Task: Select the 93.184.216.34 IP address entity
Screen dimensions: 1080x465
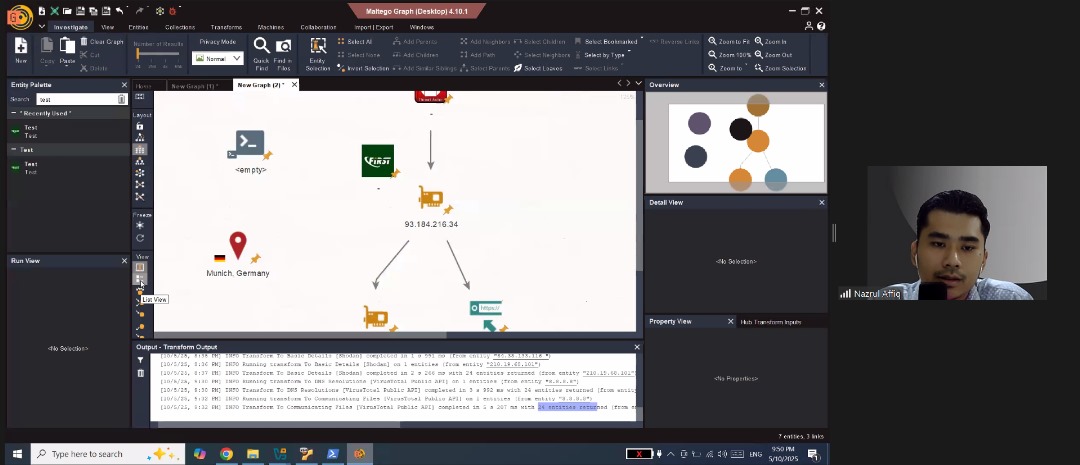Action: point(431,198)
